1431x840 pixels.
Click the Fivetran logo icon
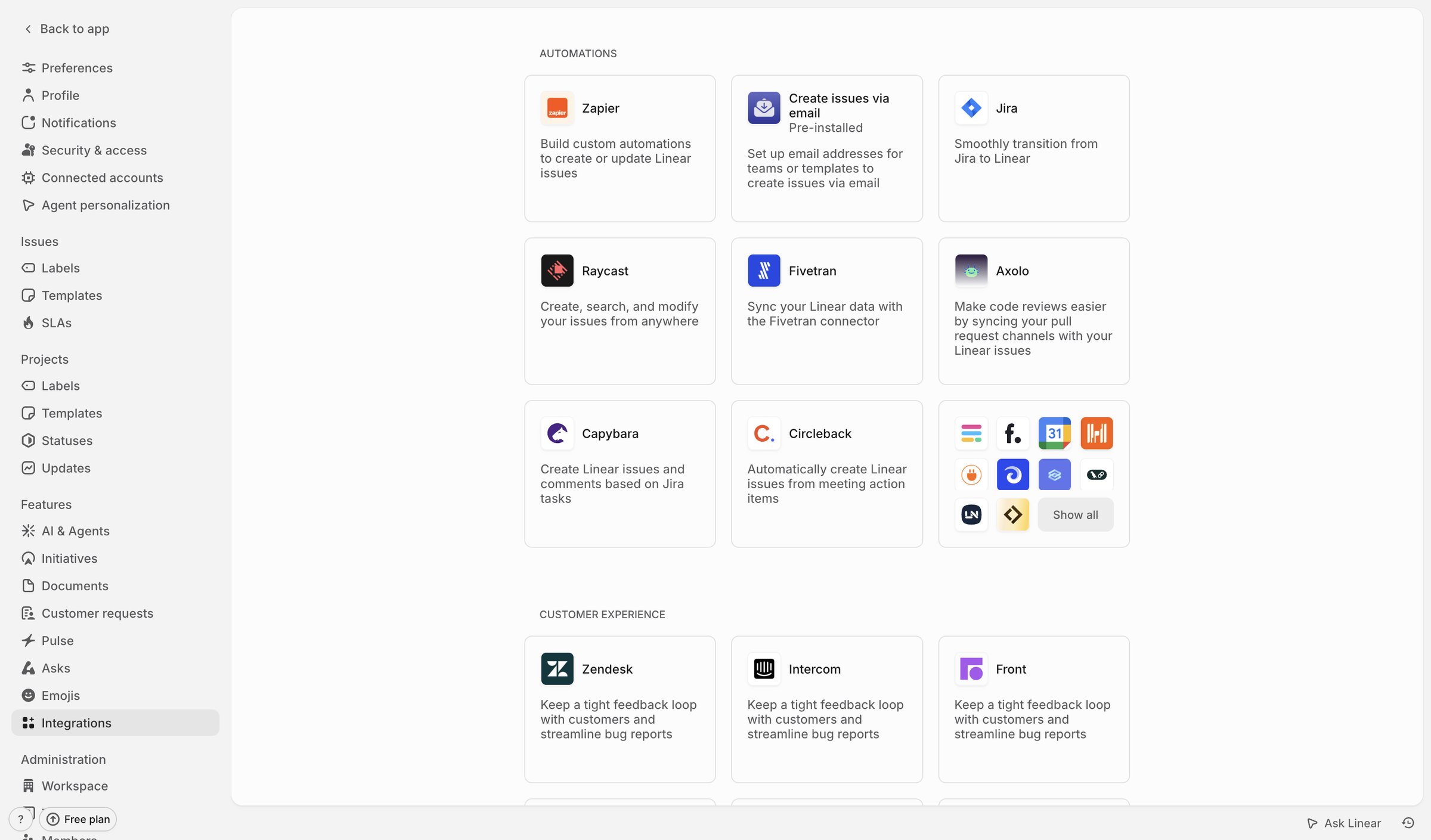[764, 271]
